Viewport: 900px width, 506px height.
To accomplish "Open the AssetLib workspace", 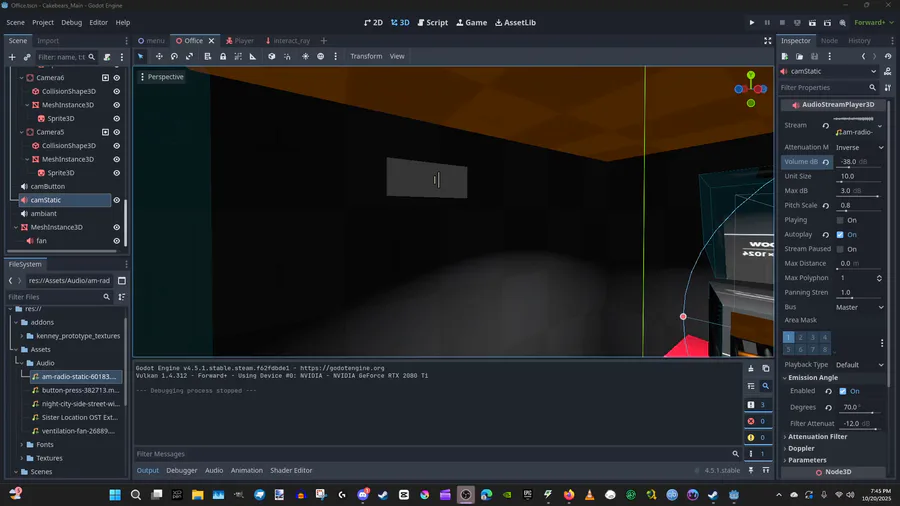I will tap(515, 22).
